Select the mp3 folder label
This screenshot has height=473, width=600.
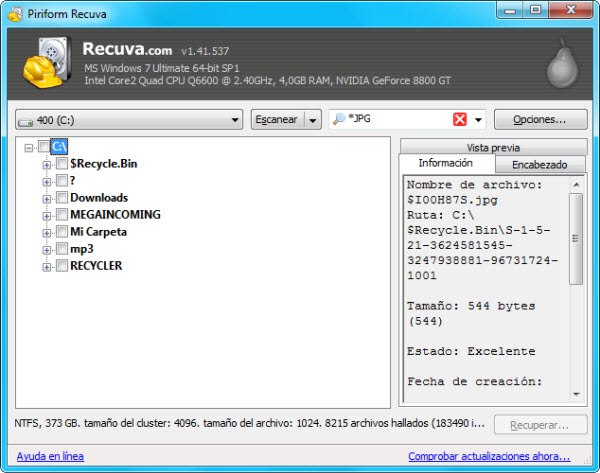click(x=82, y=249)
